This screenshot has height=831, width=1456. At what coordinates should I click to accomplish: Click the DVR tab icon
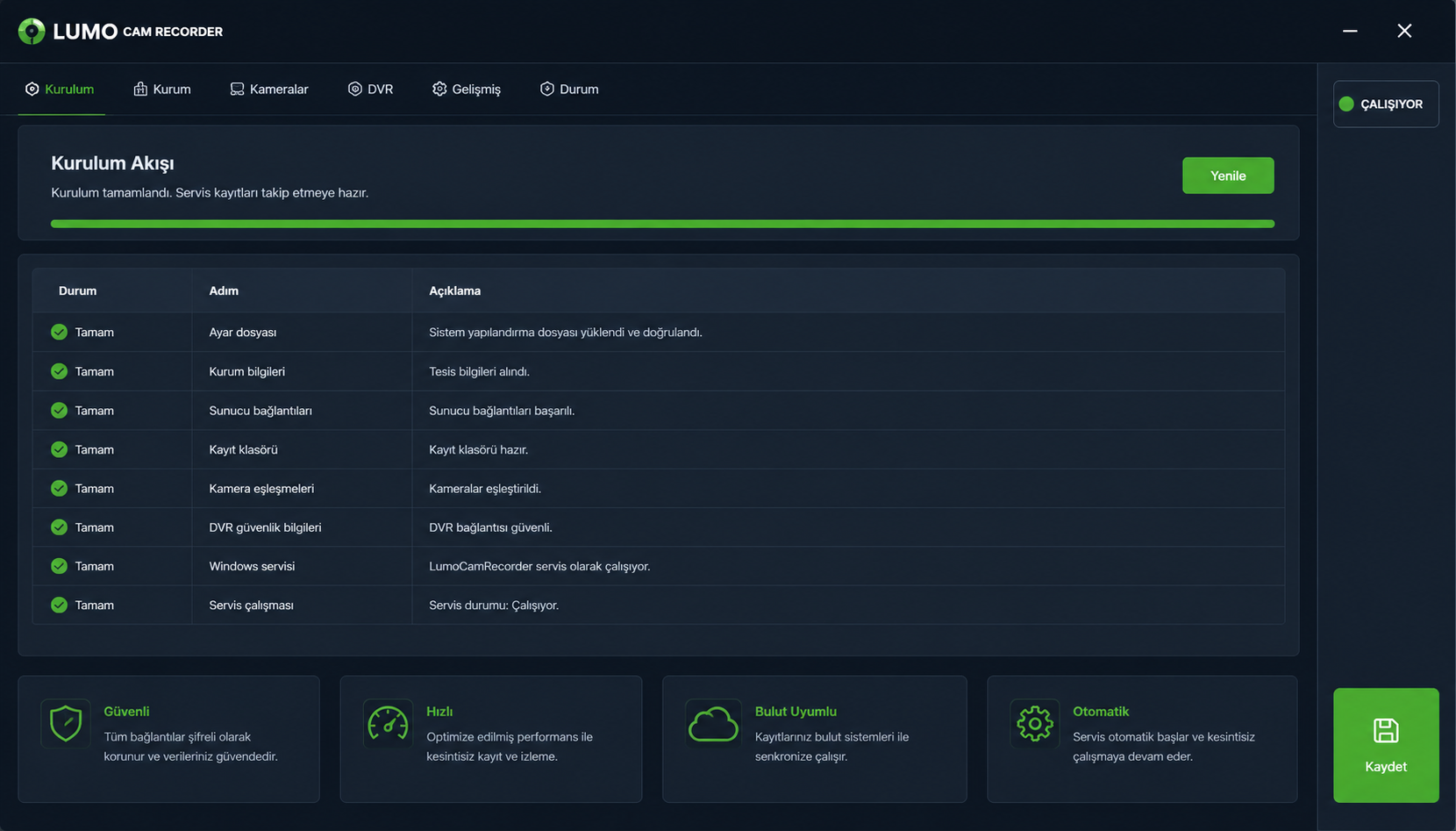(355, 89)
